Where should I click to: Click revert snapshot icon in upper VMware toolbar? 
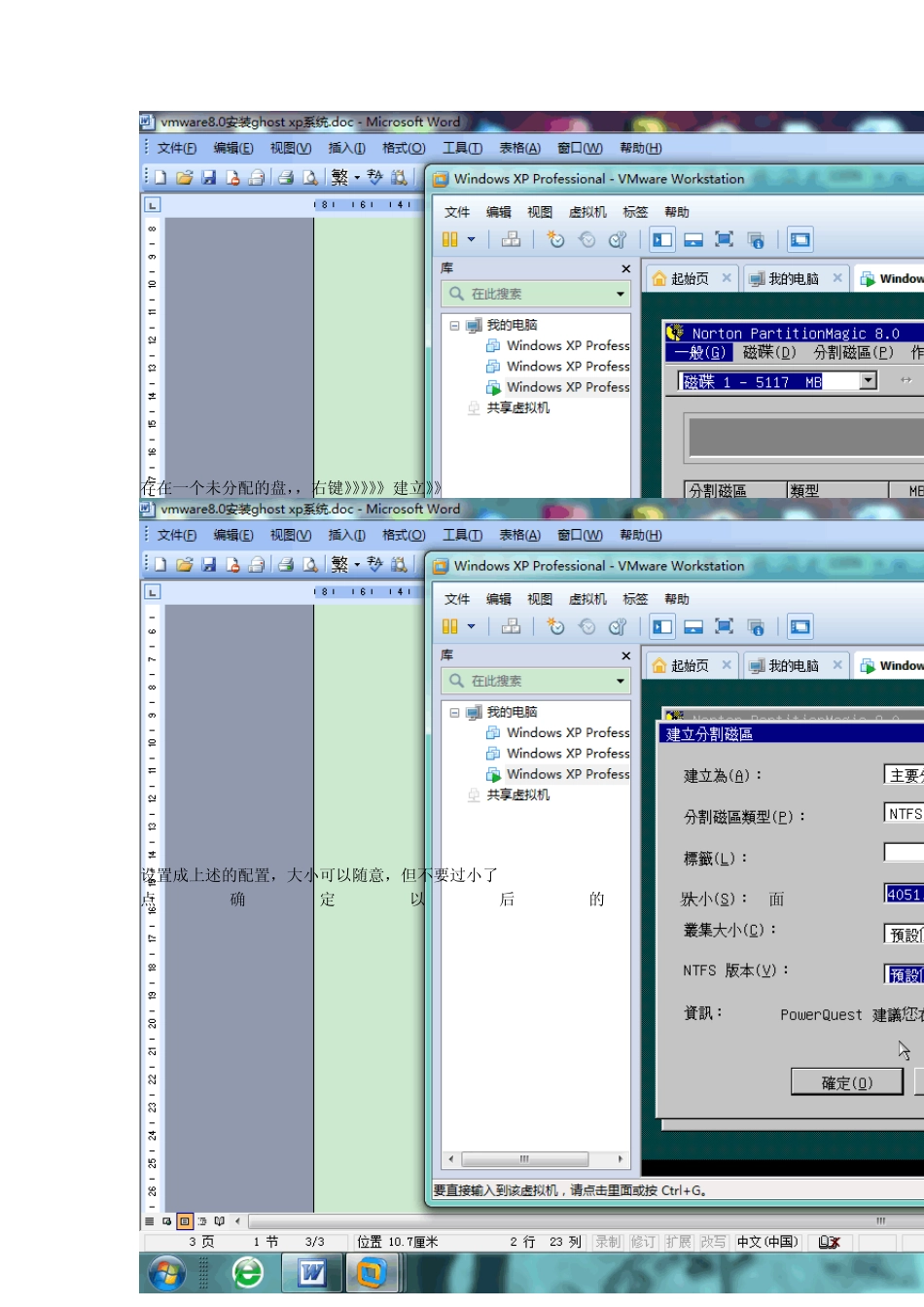coord(586,239)
